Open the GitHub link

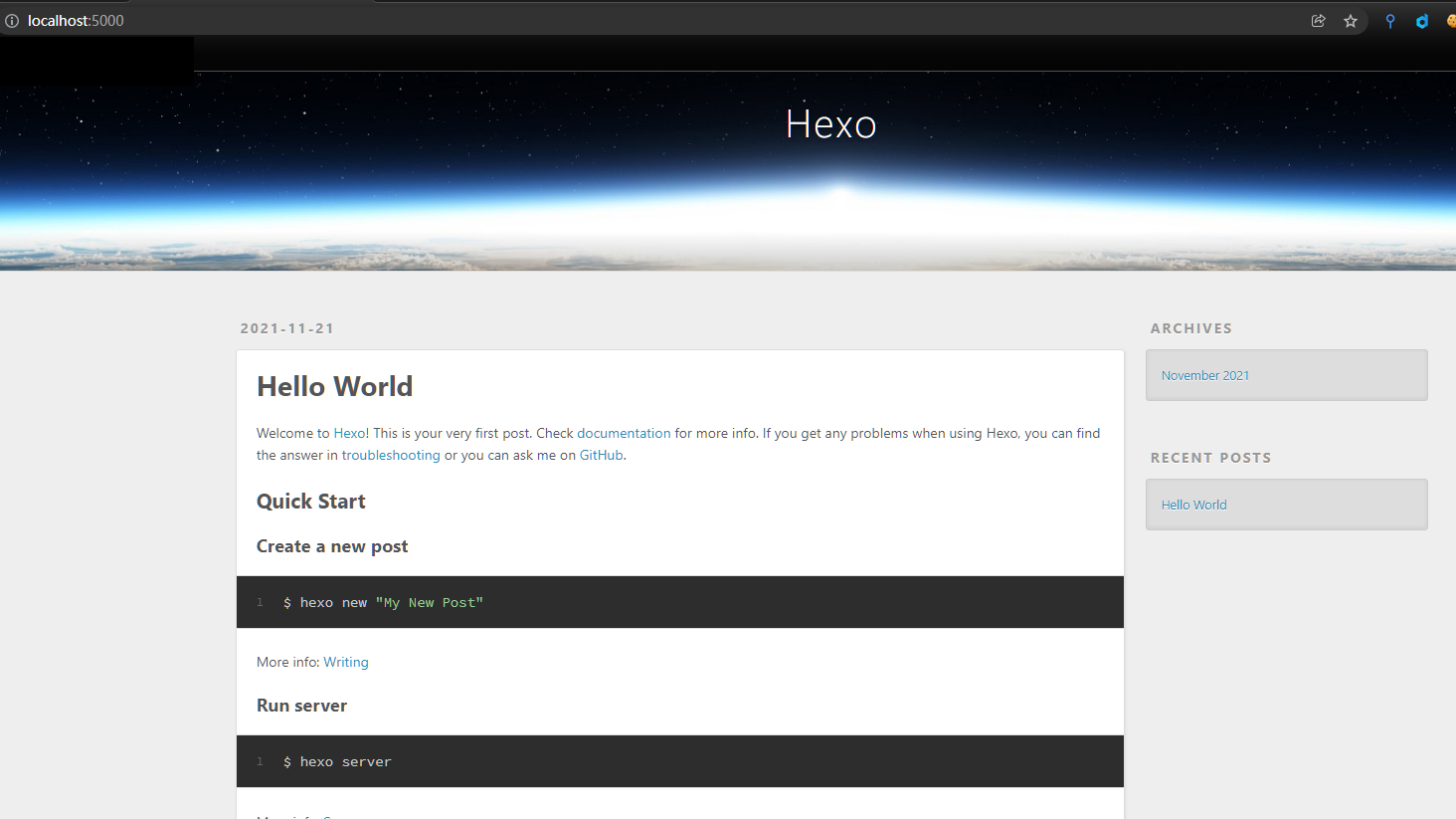601,455
